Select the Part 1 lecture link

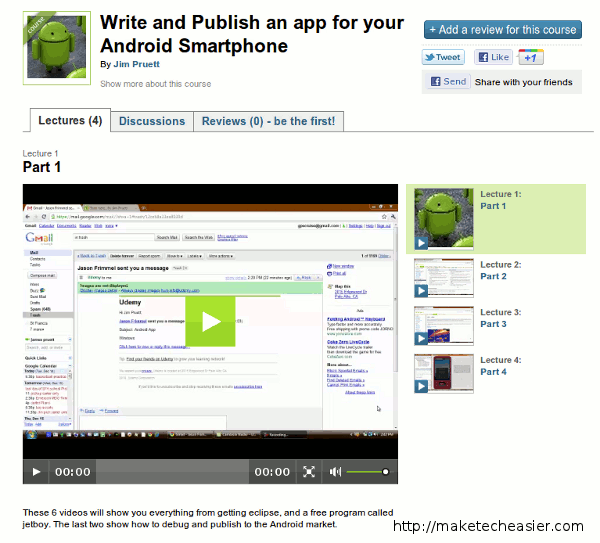493,206
